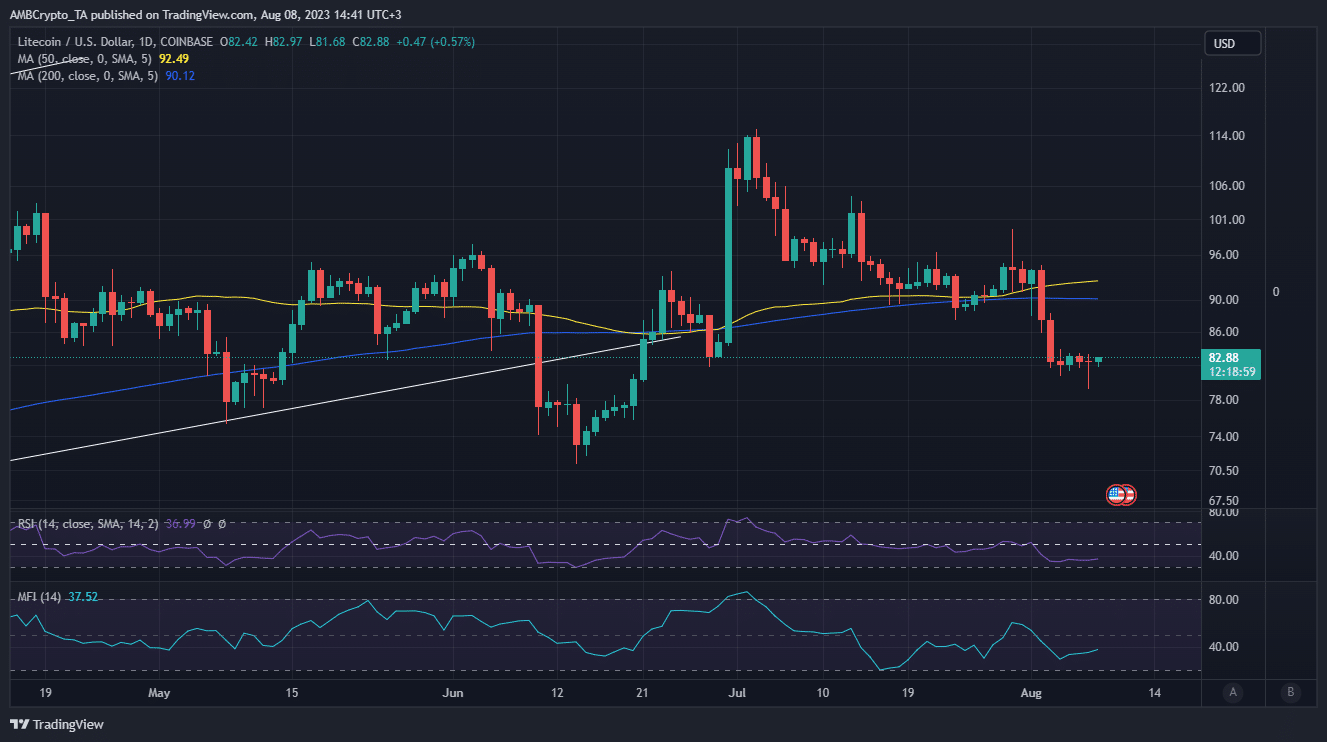The width and height of the screenshot is (1327, 742).
Task: Toggle the A auto-scale button
Action: point(1234,692)
